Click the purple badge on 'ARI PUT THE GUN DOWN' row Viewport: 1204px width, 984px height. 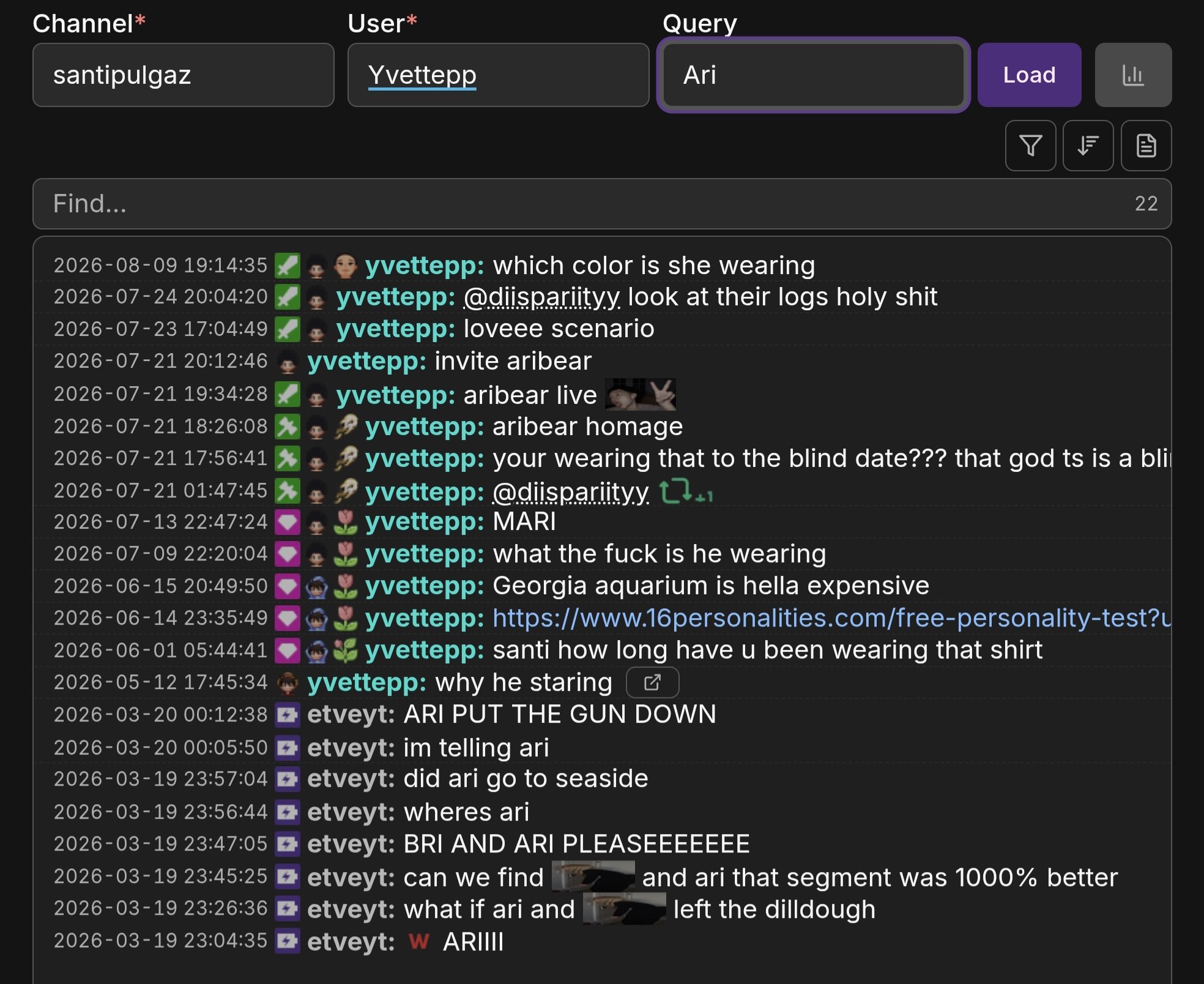(x=287, y=714)
